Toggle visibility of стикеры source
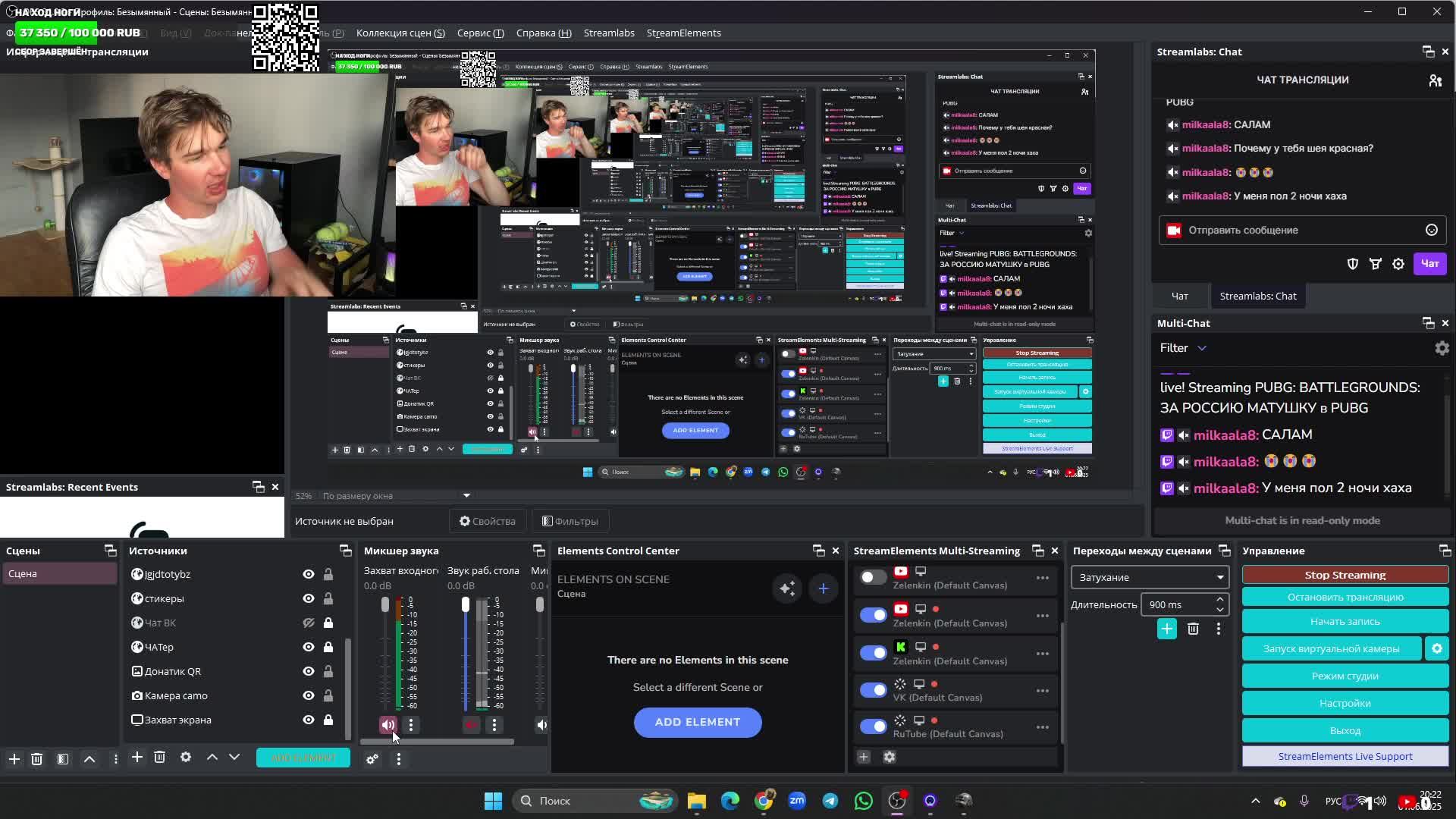This screenshot has height=819, width=1456. pos(309,598)
